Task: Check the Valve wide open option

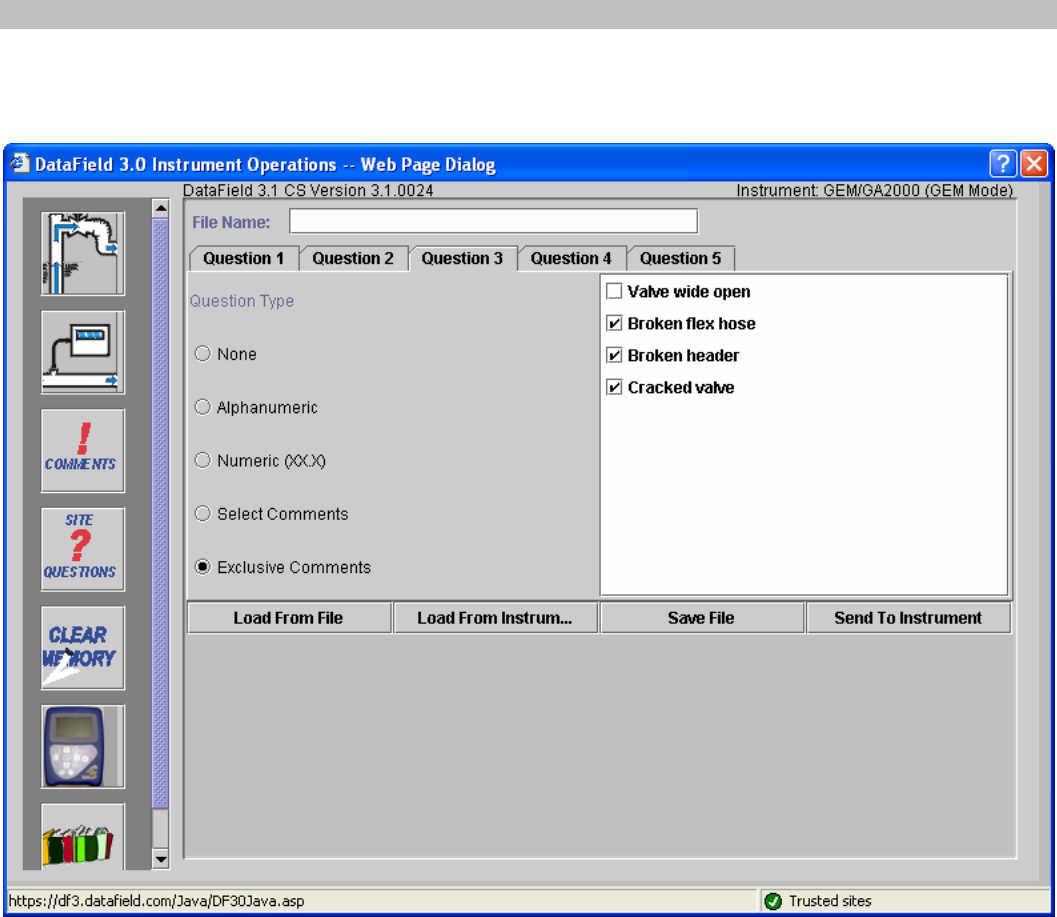Action: [x=613, y=291]
